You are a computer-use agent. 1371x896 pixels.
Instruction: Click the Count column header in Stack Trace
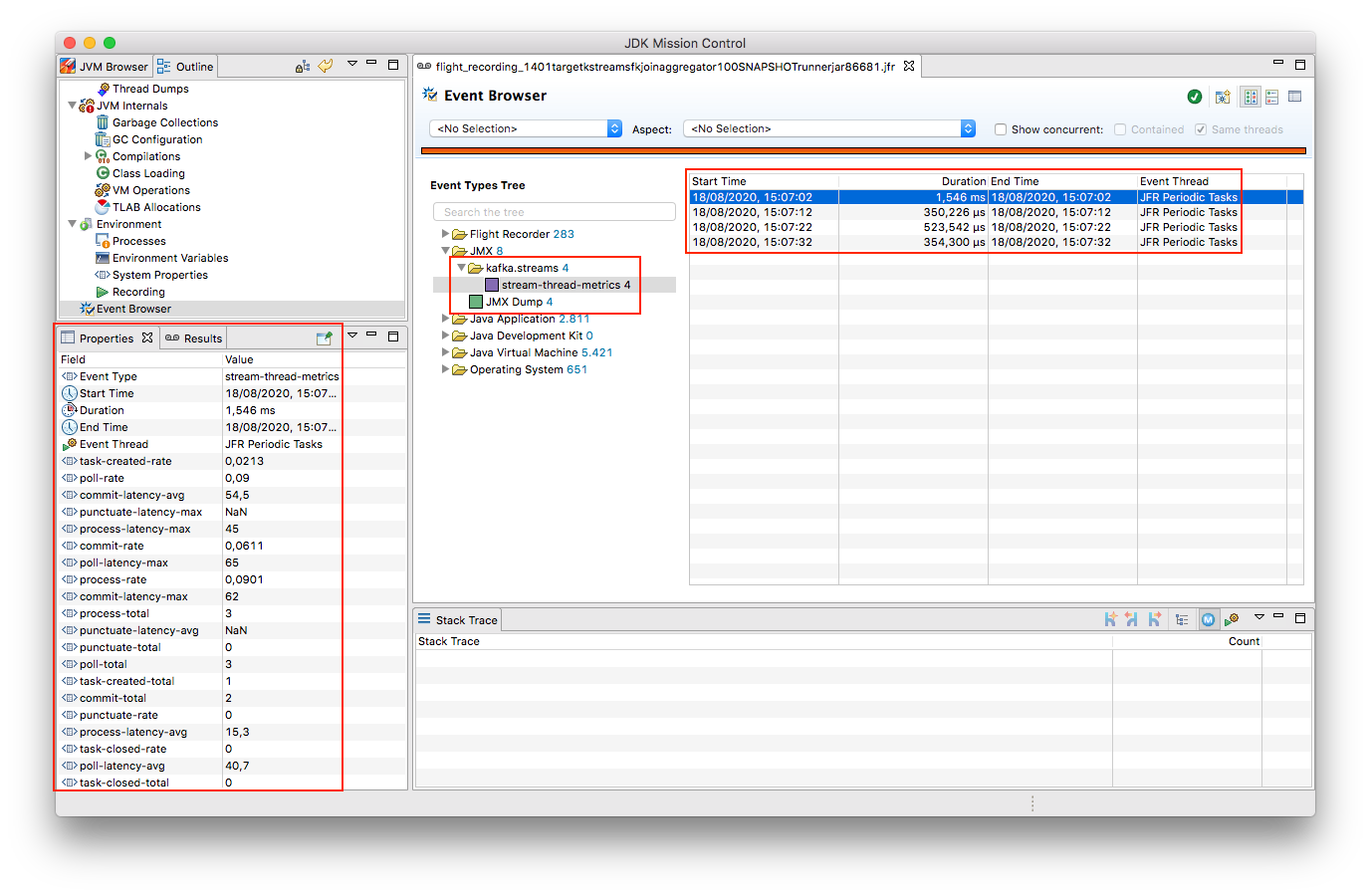1186,641
